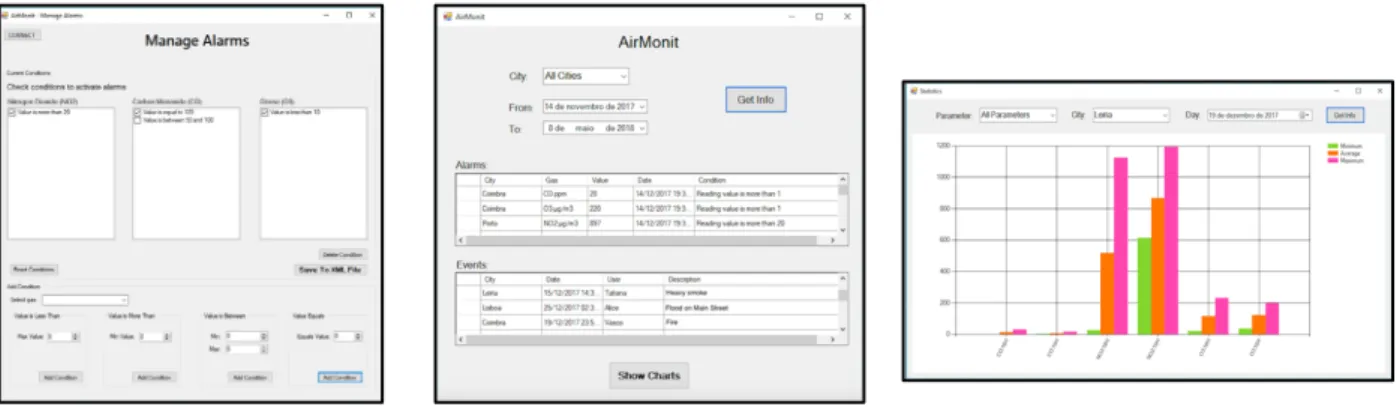Click the Max Value stepper under Value is Less Than
Screen dimensions: 1397x407
coord(62,337)
